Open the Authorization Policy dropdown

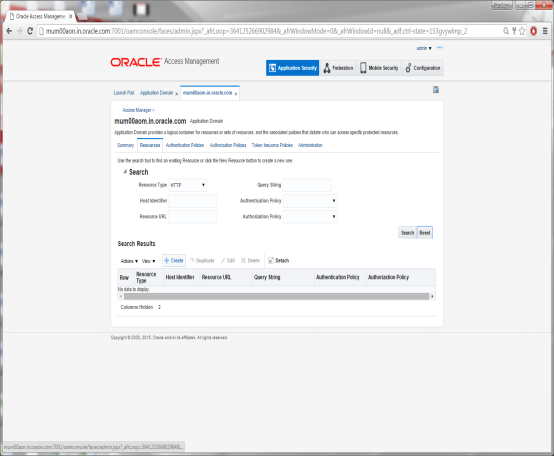pyautogui.click(x=310, y=217)
